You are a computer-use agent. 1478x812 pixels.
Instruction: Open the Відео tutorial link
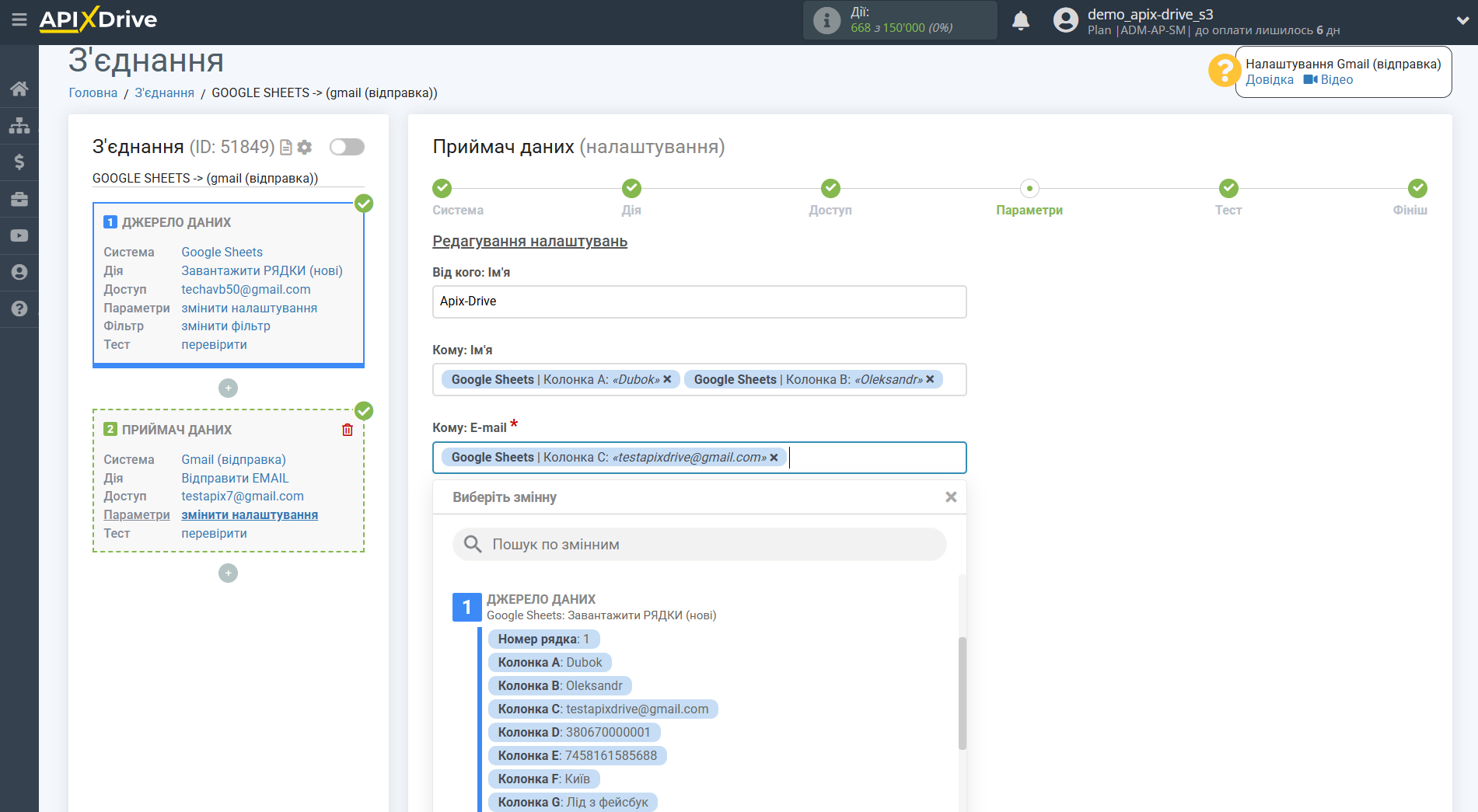1329,79
